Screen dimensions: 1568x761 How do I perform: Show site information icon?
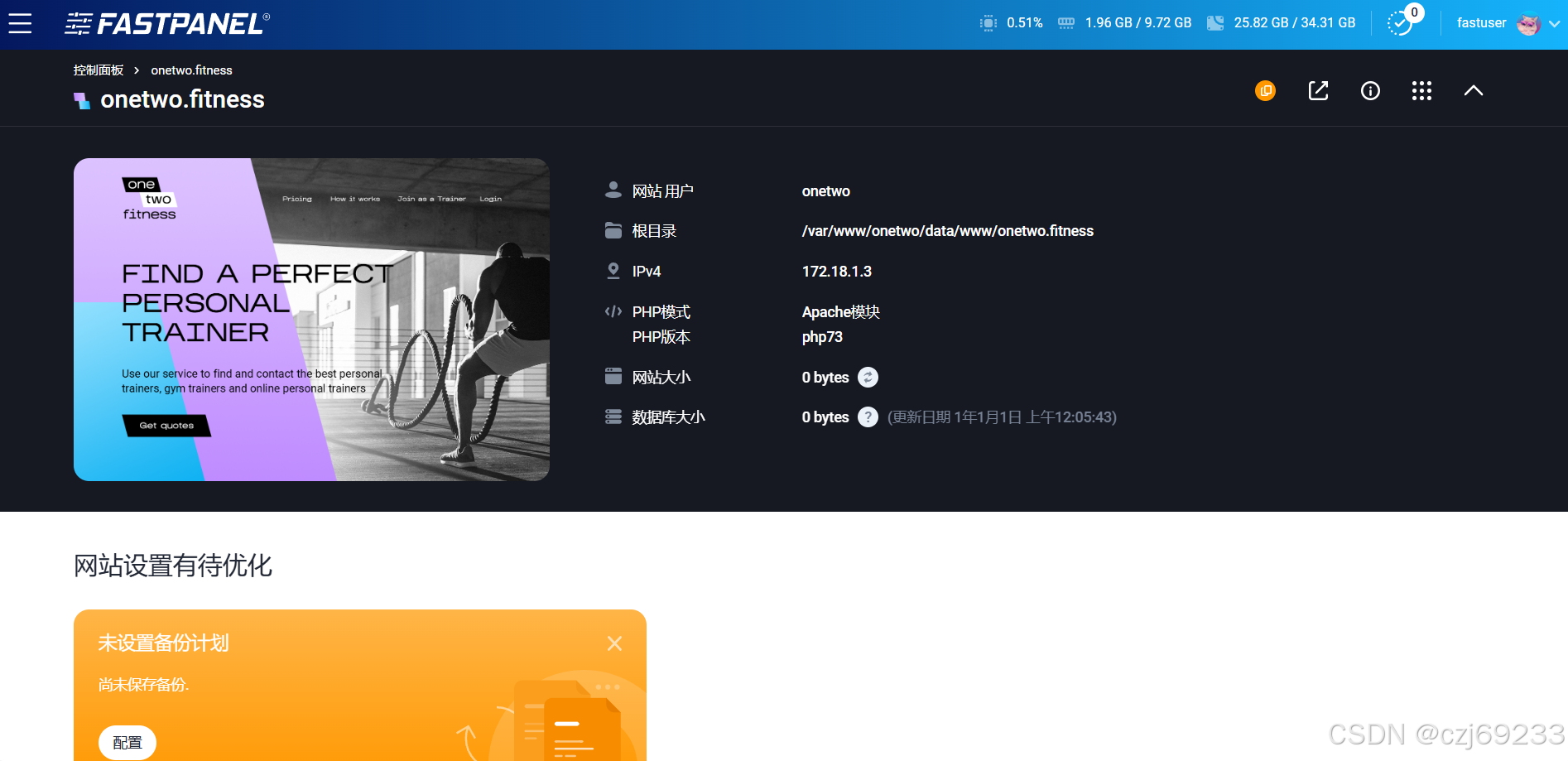[1370, 90]
